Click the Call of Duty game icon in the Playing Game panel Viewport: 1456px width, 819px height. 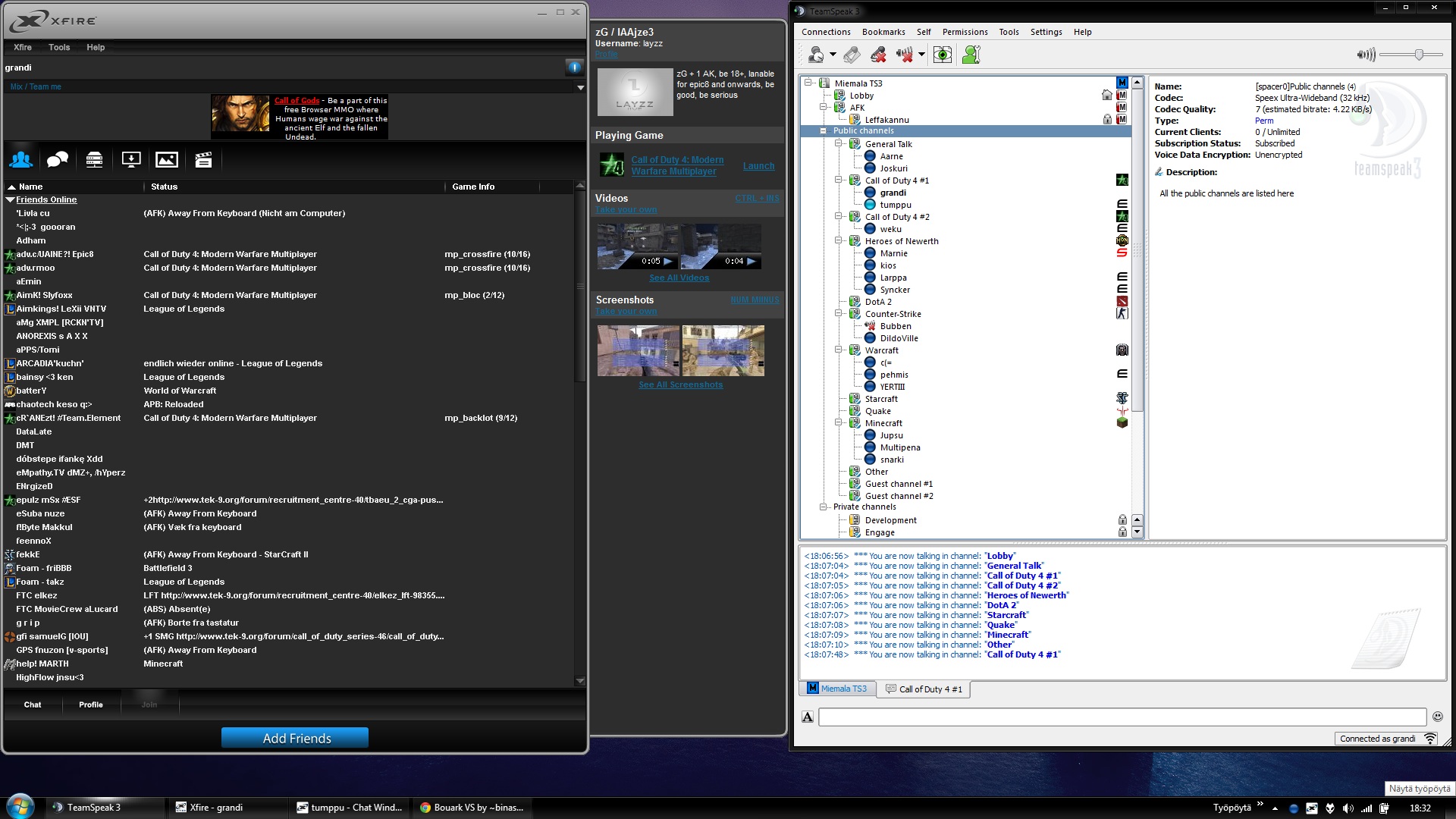611,165
